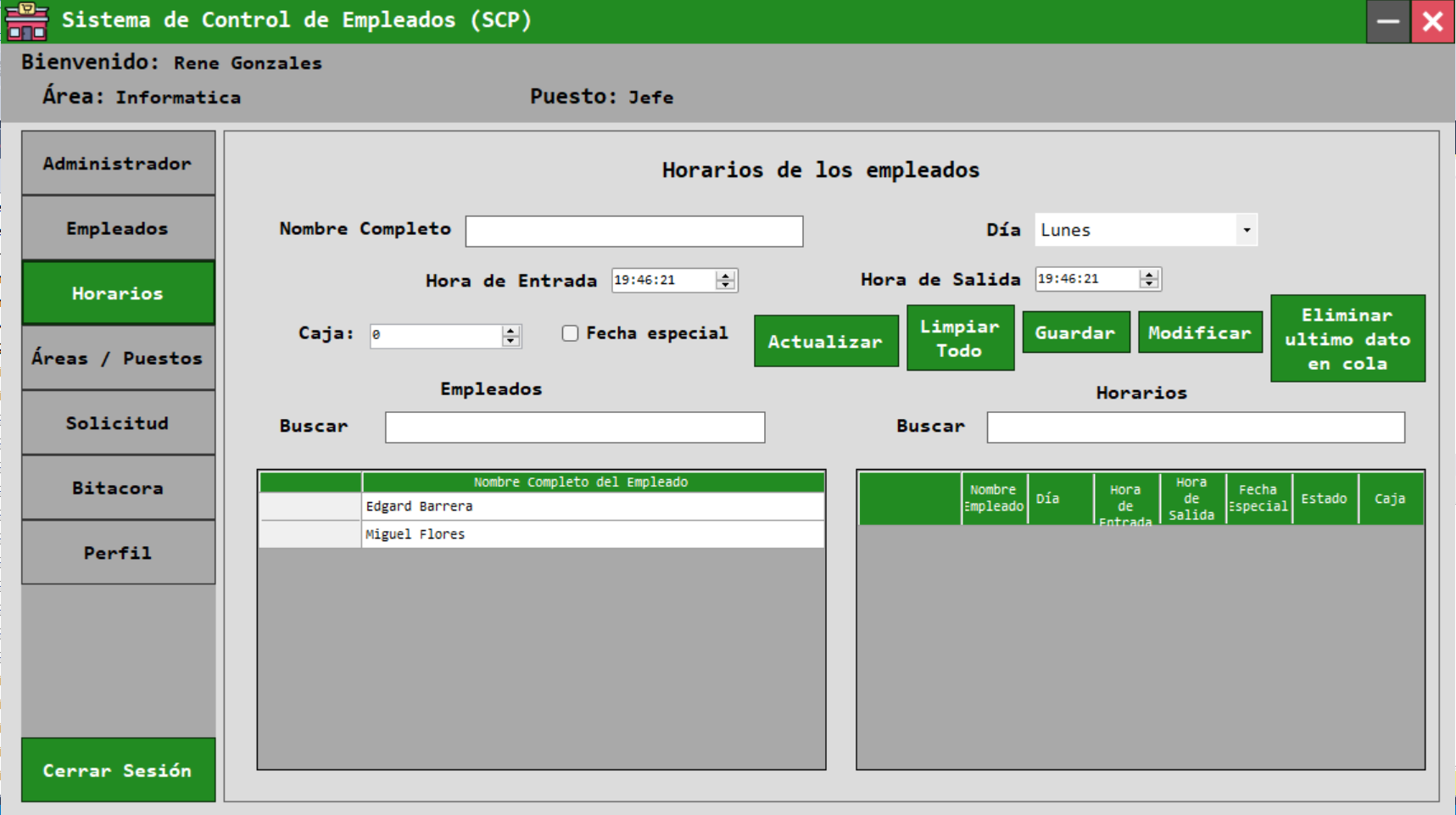1456x815 pixels.
Task: Open the Bitacora section
Action: pyautogui.click(x=118, y=488)
